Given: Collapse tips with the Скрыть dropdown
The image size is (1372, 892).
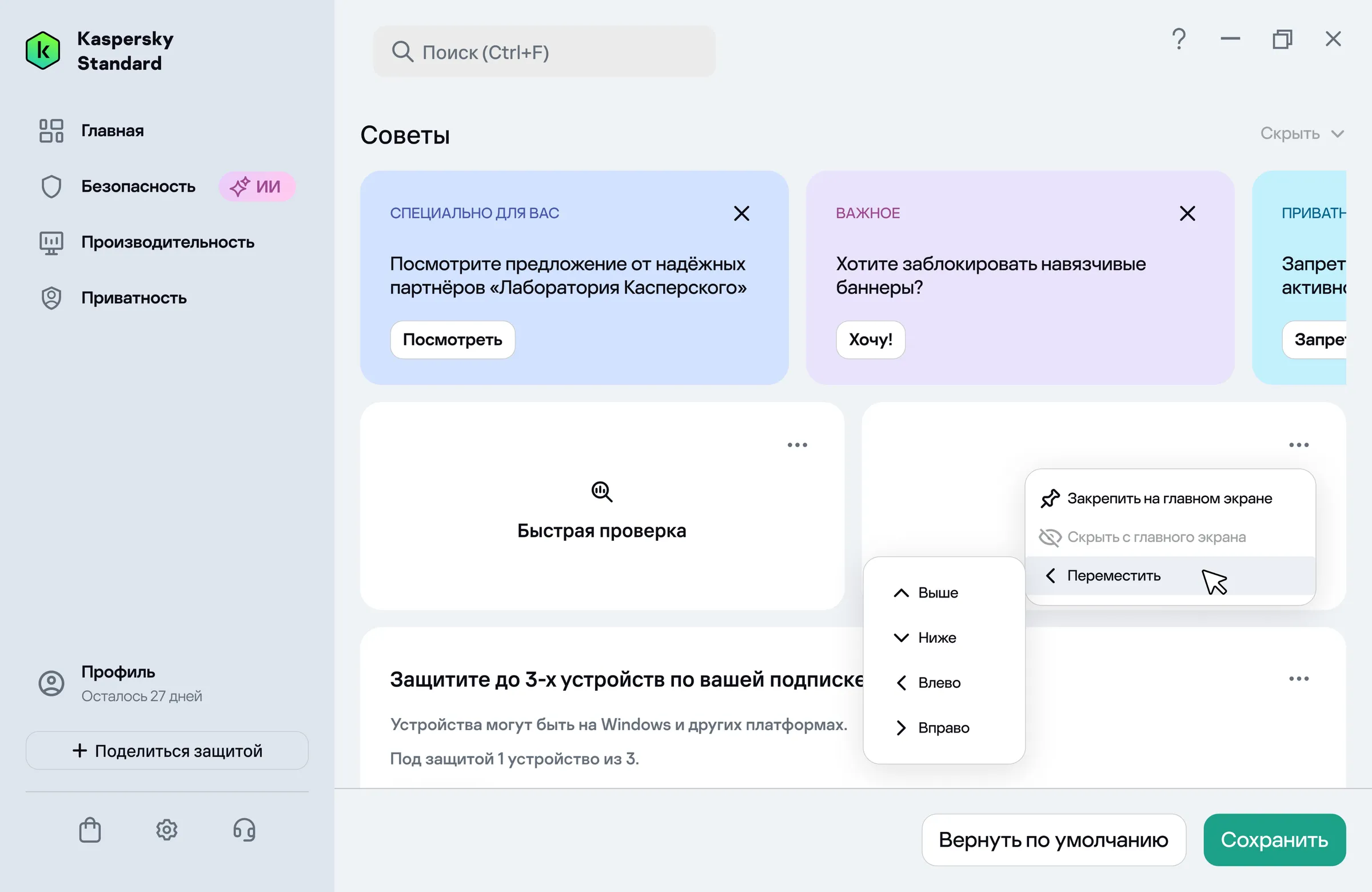Looking at the screenshot, I should click(x=1302, y=134).
